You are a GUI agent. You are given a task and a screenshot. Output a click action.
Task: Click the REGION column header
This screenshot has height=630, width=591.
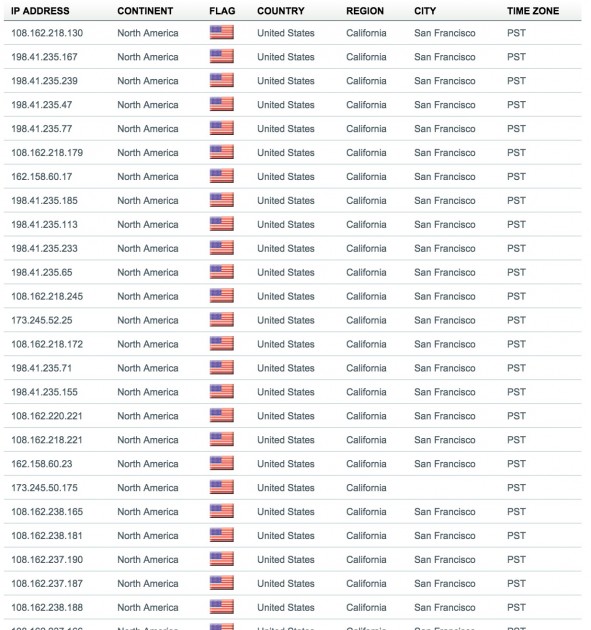point(365,11)
